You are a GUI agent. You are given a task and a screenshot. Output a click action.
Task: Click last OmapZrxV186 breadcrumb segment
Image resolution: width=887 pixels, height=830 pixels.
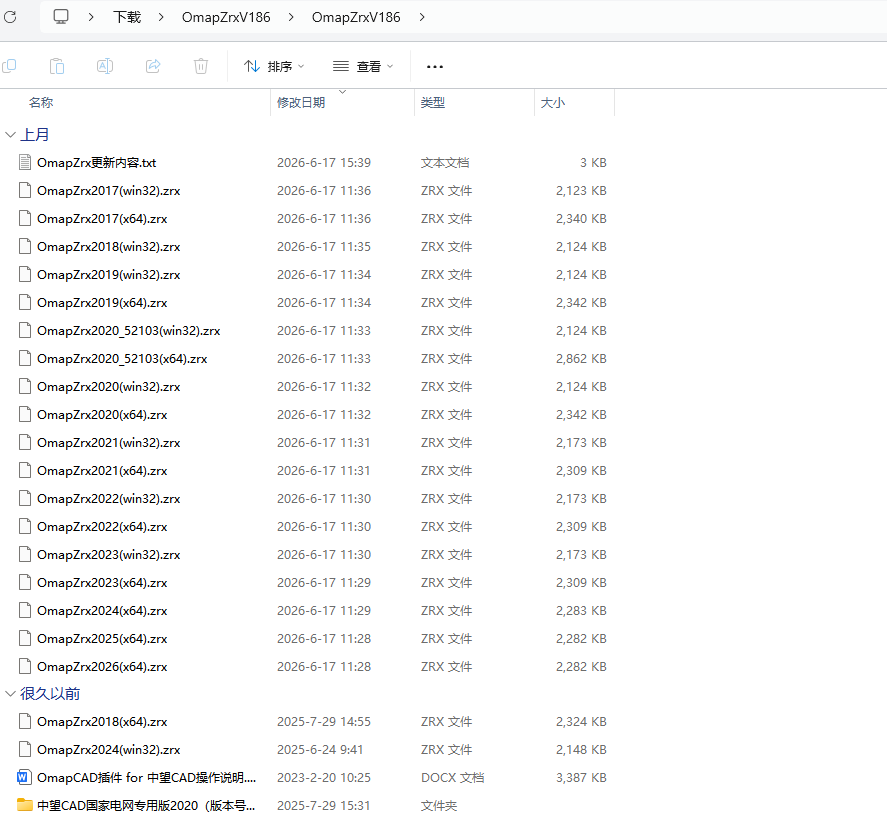356,17
